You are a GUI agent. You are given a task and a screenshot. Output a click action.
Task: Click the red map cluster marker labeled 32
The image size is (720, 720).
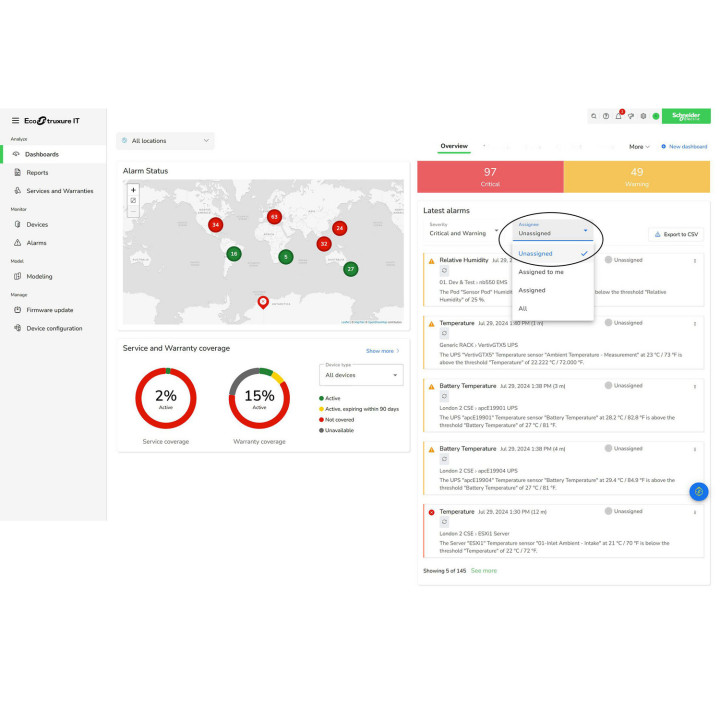click(324, 244)
